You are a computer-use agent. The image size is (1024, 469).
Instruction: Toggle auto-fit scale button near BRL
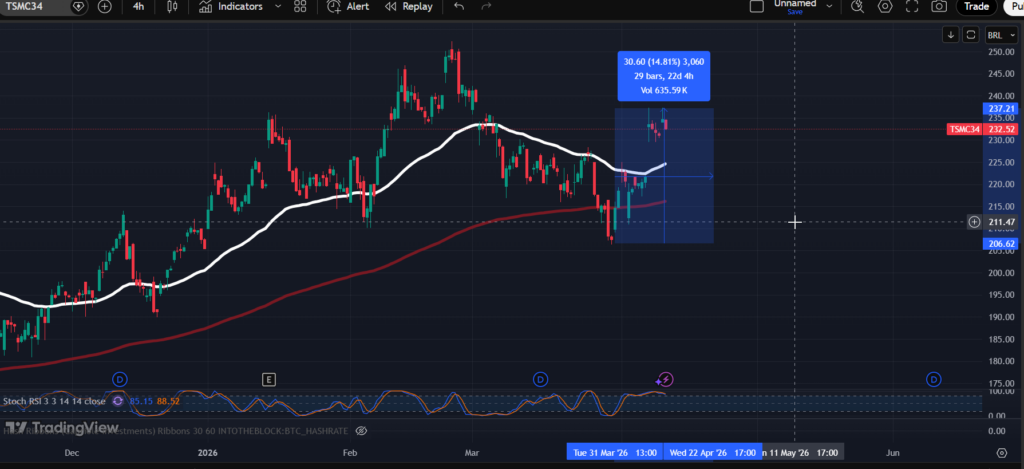click(x=970, y=35)
